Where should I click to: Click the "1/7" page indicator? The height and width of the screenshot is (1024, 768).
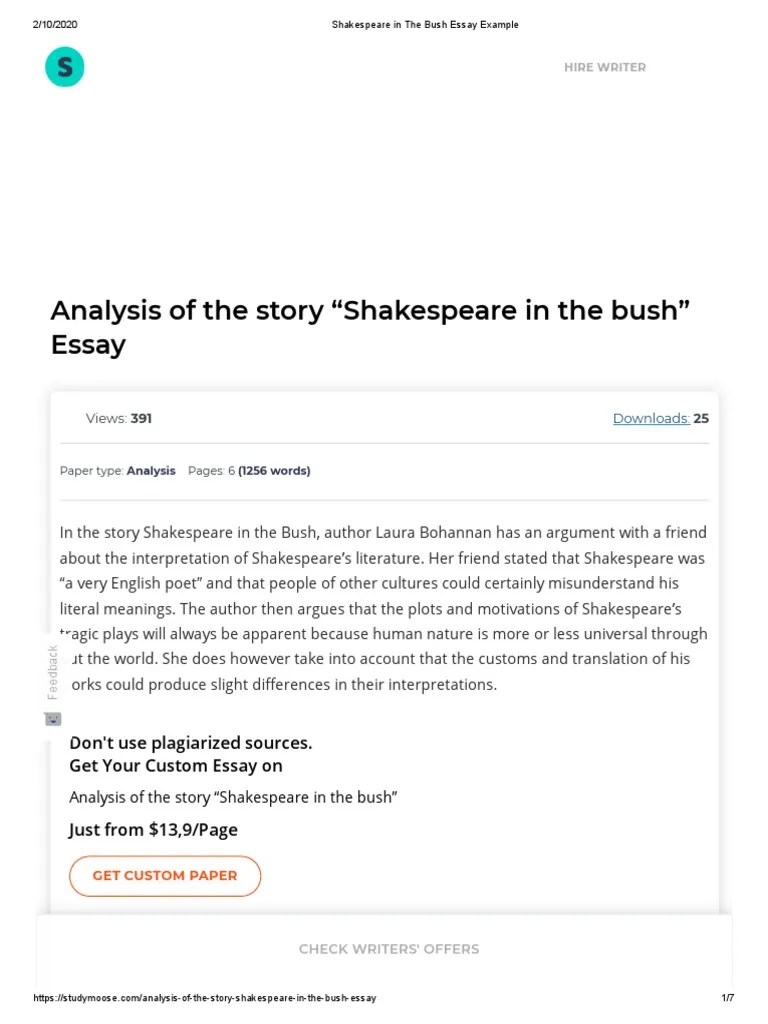click(x=727, y=997)
